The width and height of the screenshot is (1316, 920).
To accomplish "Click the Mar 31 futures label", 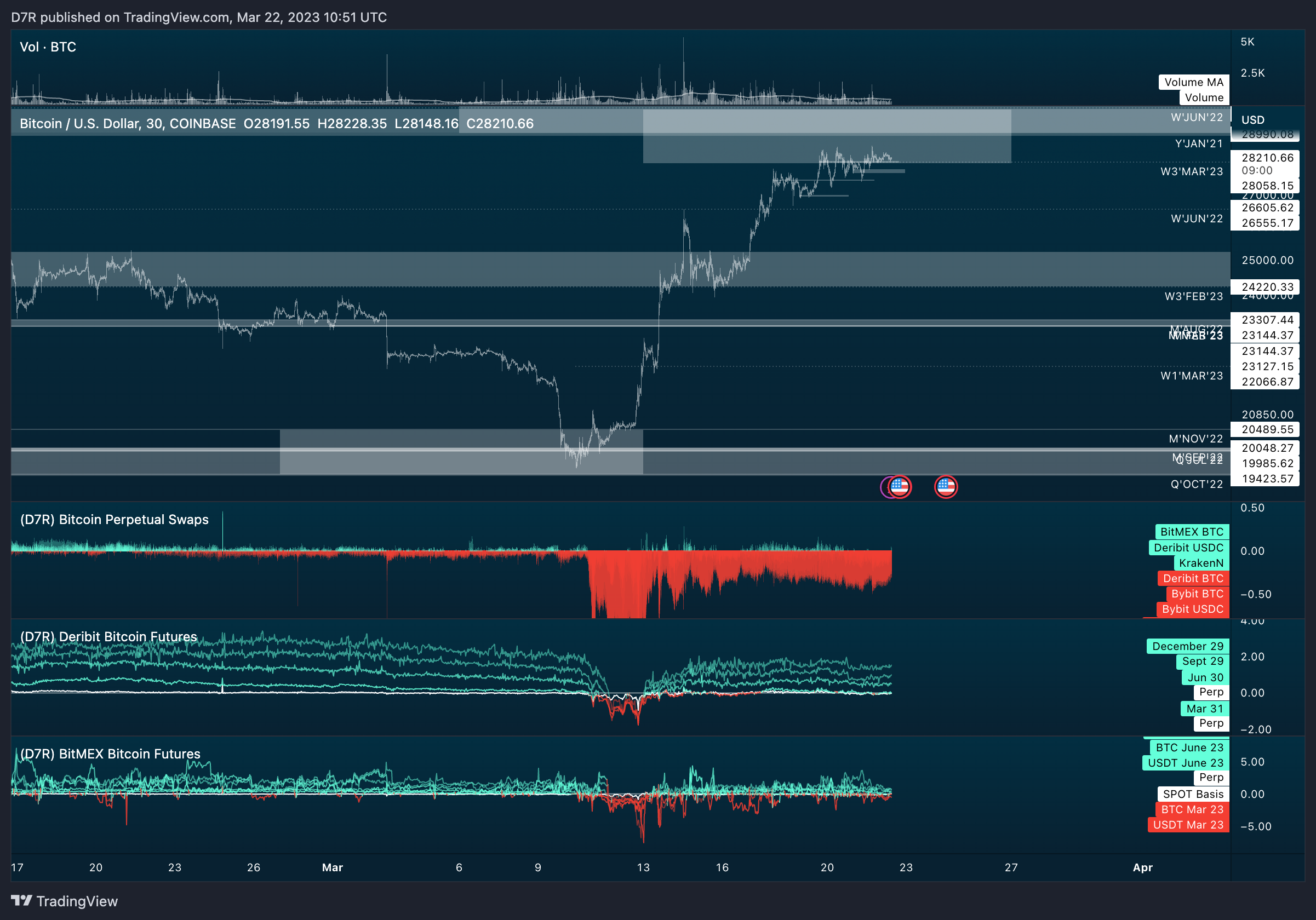I will [x=1205, y=709].
